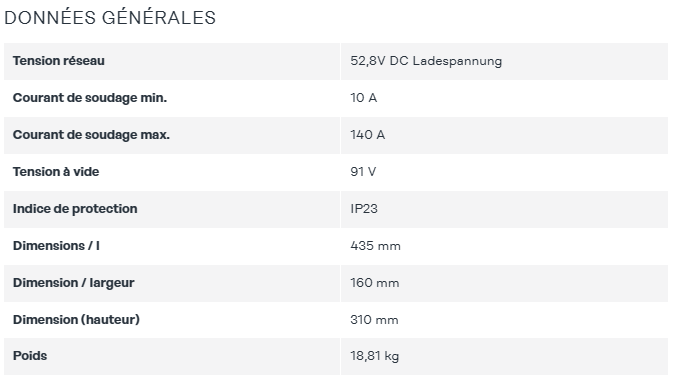The width and height of the screenshot is (681, 384).
Task: Select the Poids label
Action: 30,356
